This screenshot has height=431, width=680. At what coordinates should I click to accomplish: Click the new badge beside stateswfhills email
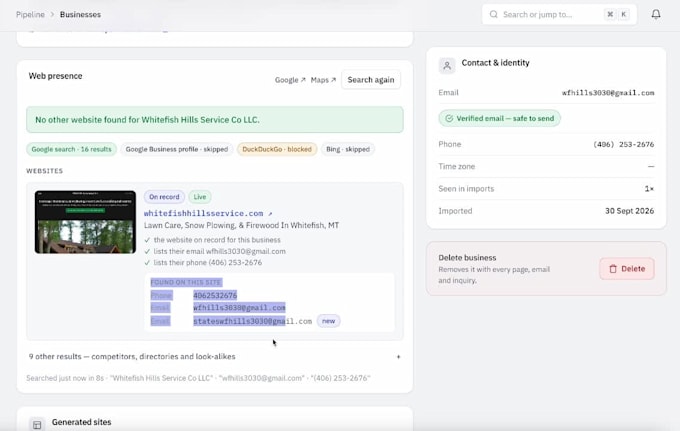click(328, 321)
